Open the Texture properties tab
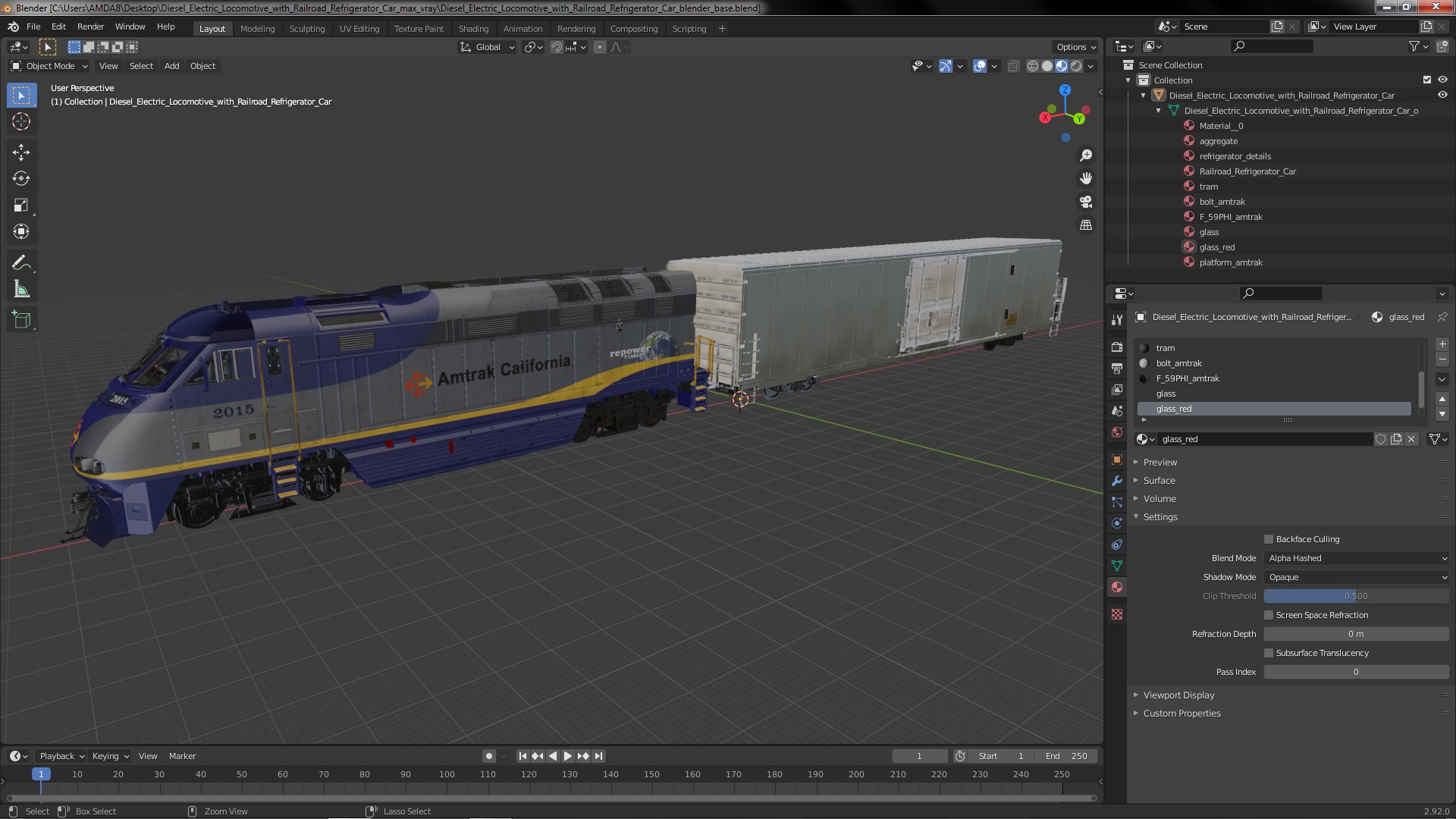The height and width of the screenshot is (819, 1456). (x=1116, y=613)
